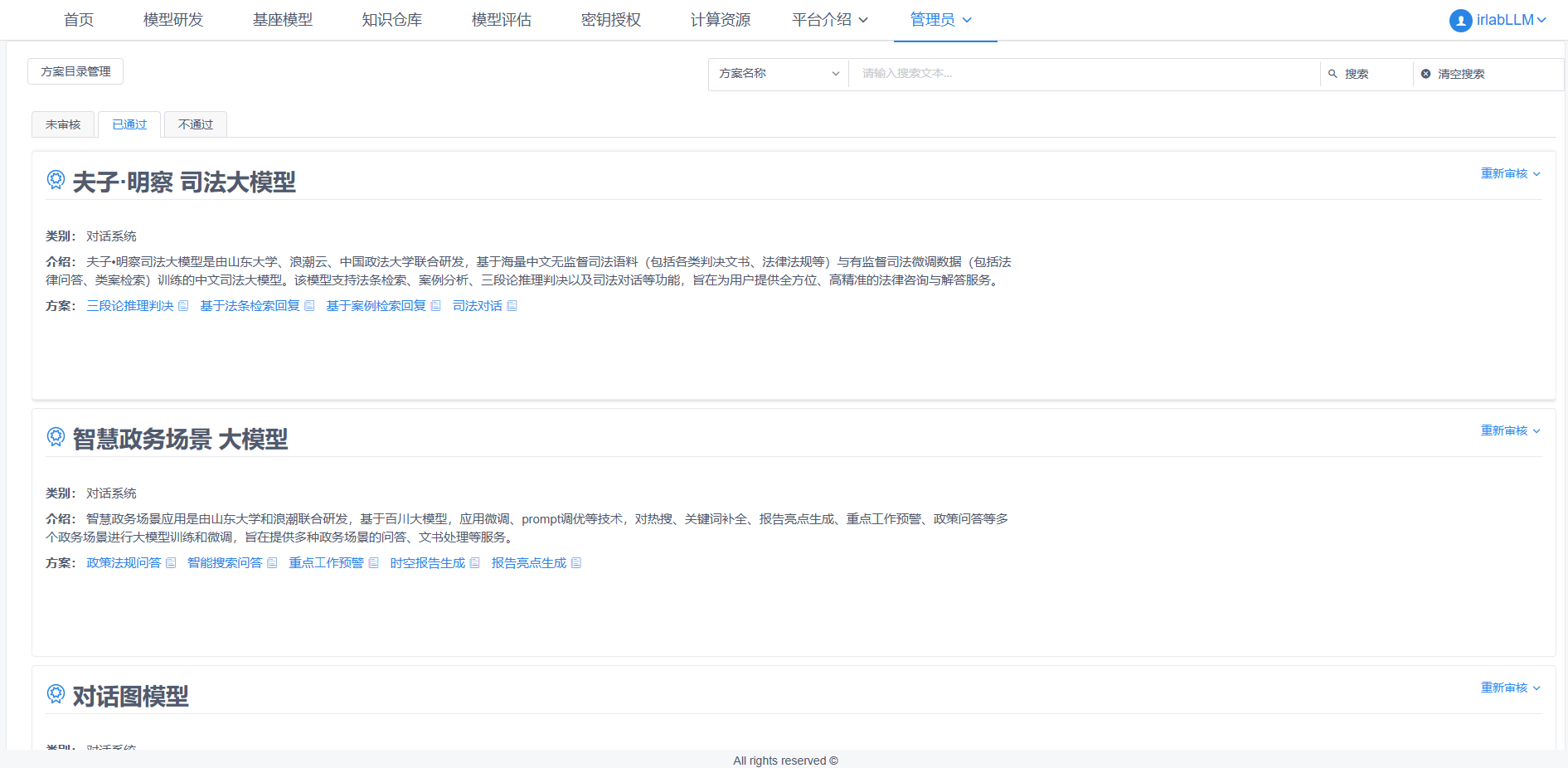Open the 智能搜索问答 solution link
Viewport: 1568px width, 768px height.
[225, 563]
